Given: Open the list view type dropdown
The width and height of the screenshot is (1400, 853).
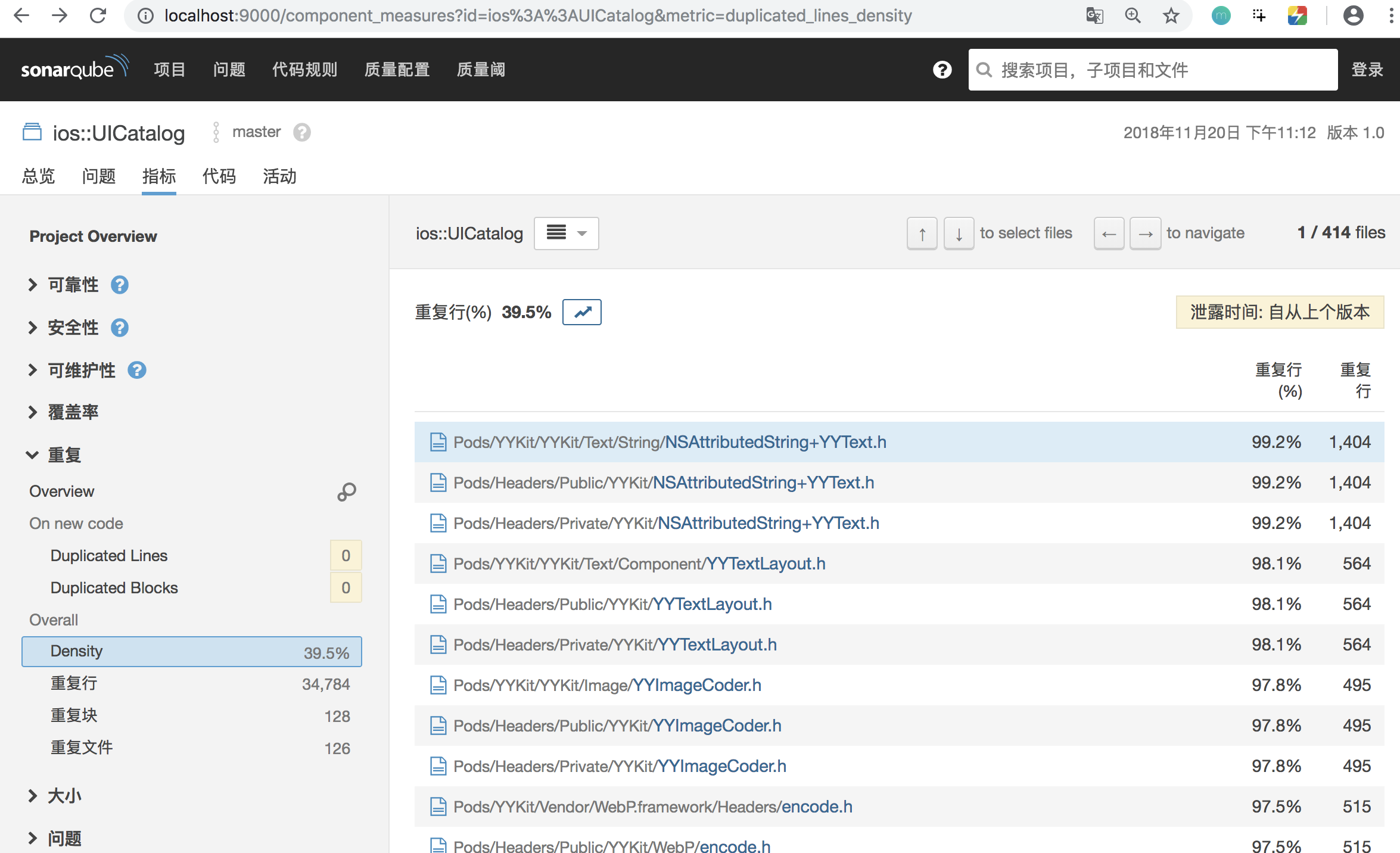Looking at the screenshot, I should [x=566, y=233].
